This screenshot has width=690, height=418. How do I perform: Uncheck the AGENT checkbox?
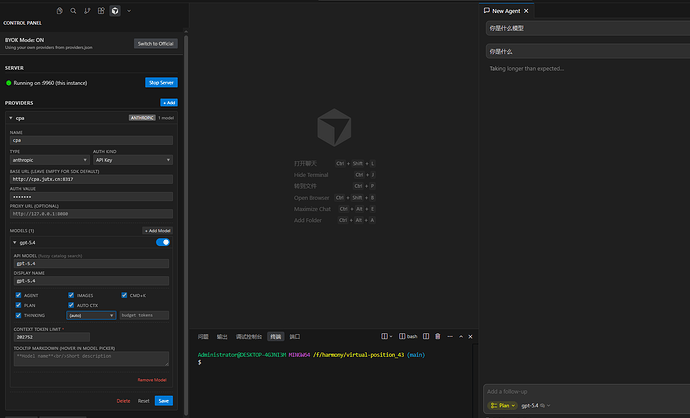[18, 295]
